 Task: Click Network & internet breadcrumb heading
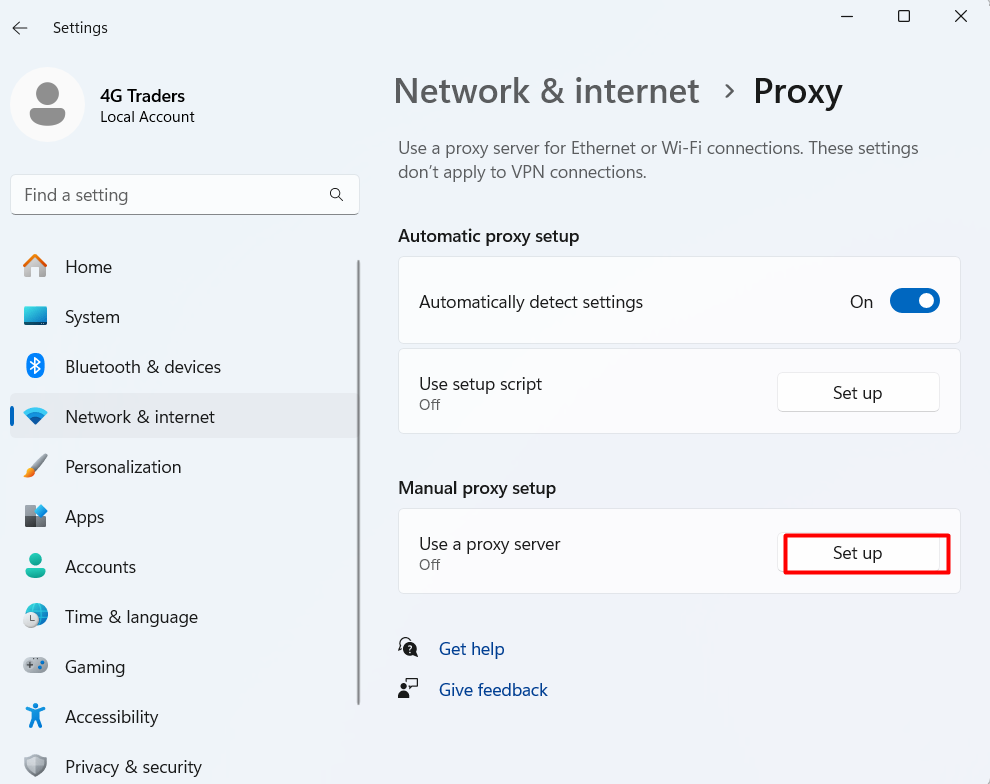coord(546,91)
